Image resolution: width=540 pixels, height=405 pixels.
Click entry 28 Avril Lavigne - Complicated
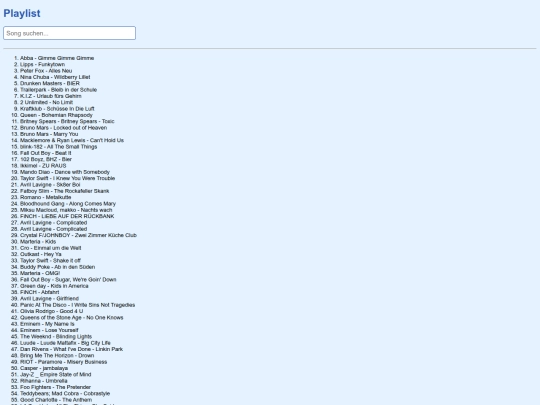pos(53,229)
